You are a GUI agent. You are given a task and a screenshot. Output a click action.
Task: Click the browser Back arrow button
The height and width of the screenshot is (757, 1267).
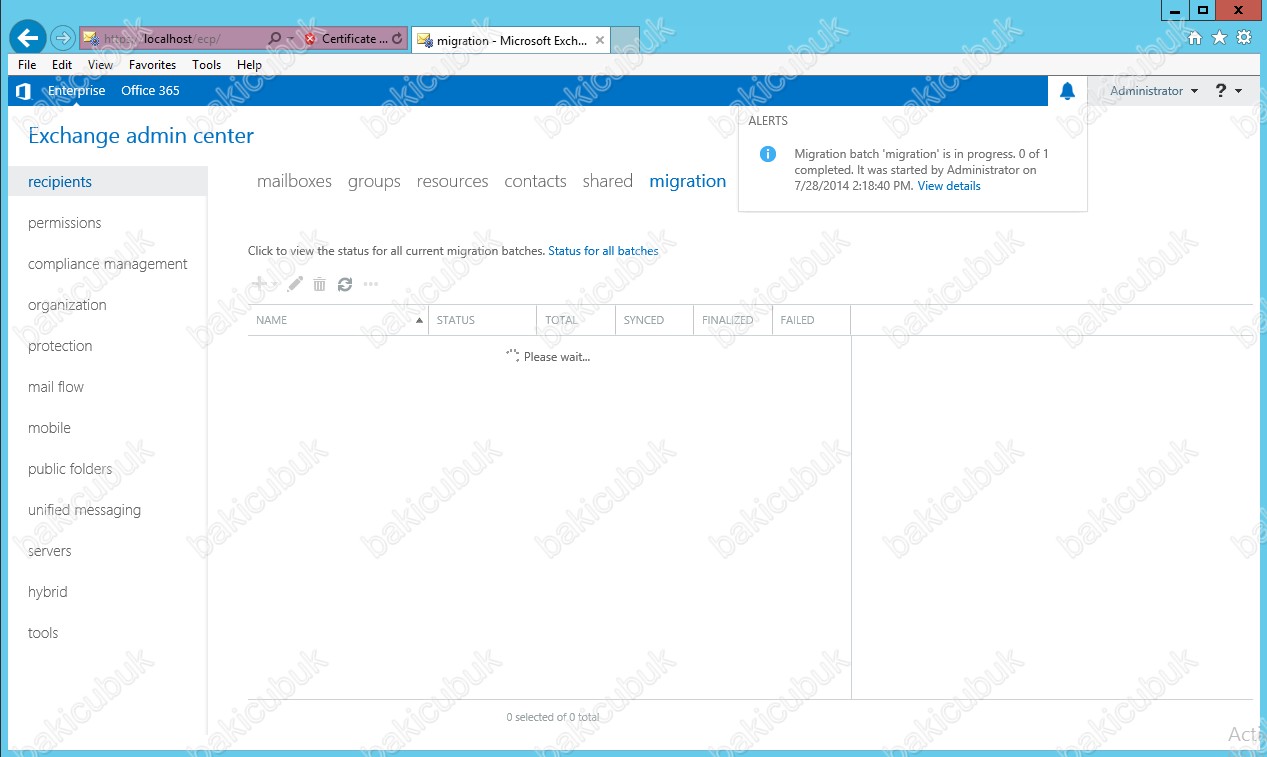(x=28, y=38)
